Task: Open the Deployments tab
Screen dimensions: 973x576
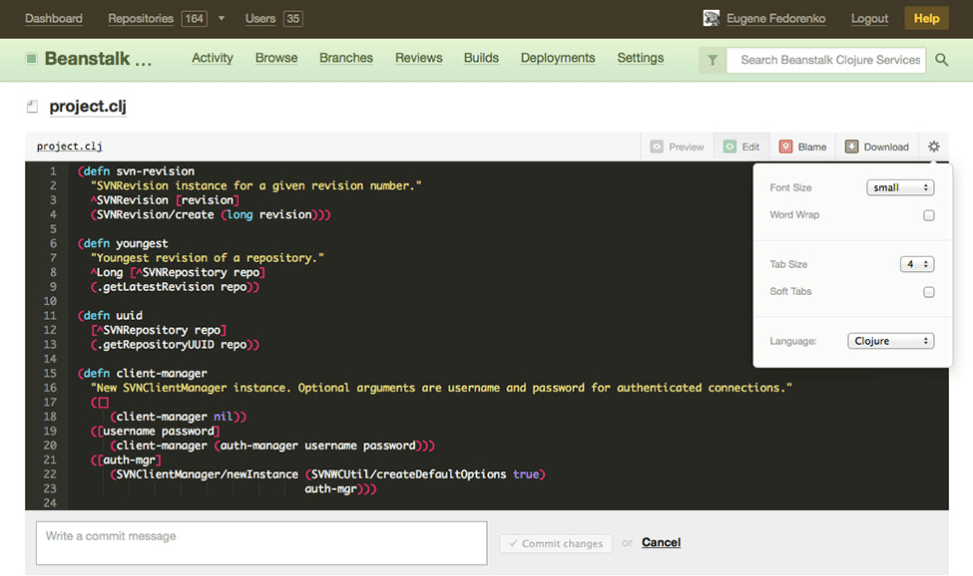Action: point(558,58)
